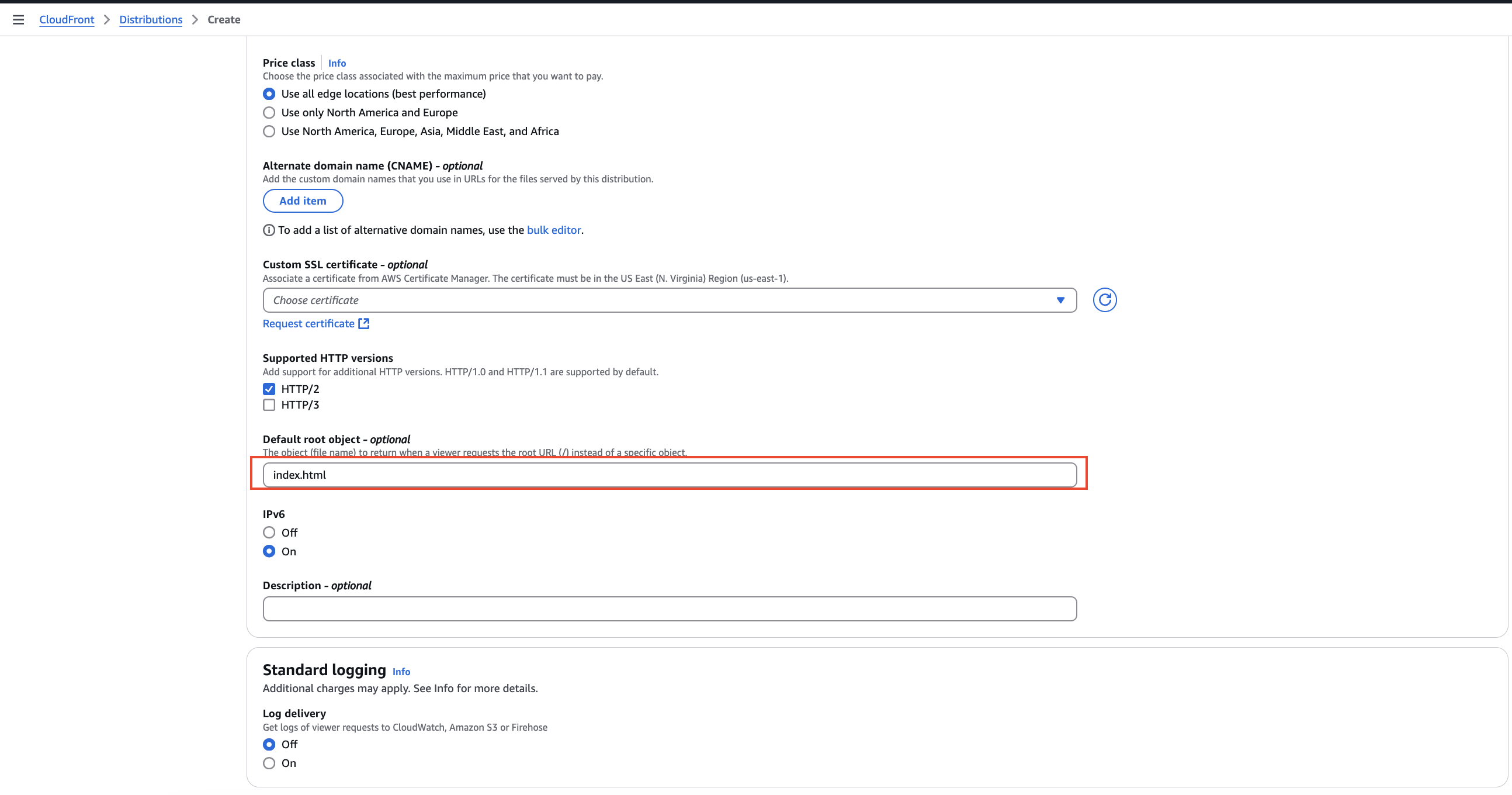
Task: Click the info circle icon near bulk editor
Action: (269, 230)
